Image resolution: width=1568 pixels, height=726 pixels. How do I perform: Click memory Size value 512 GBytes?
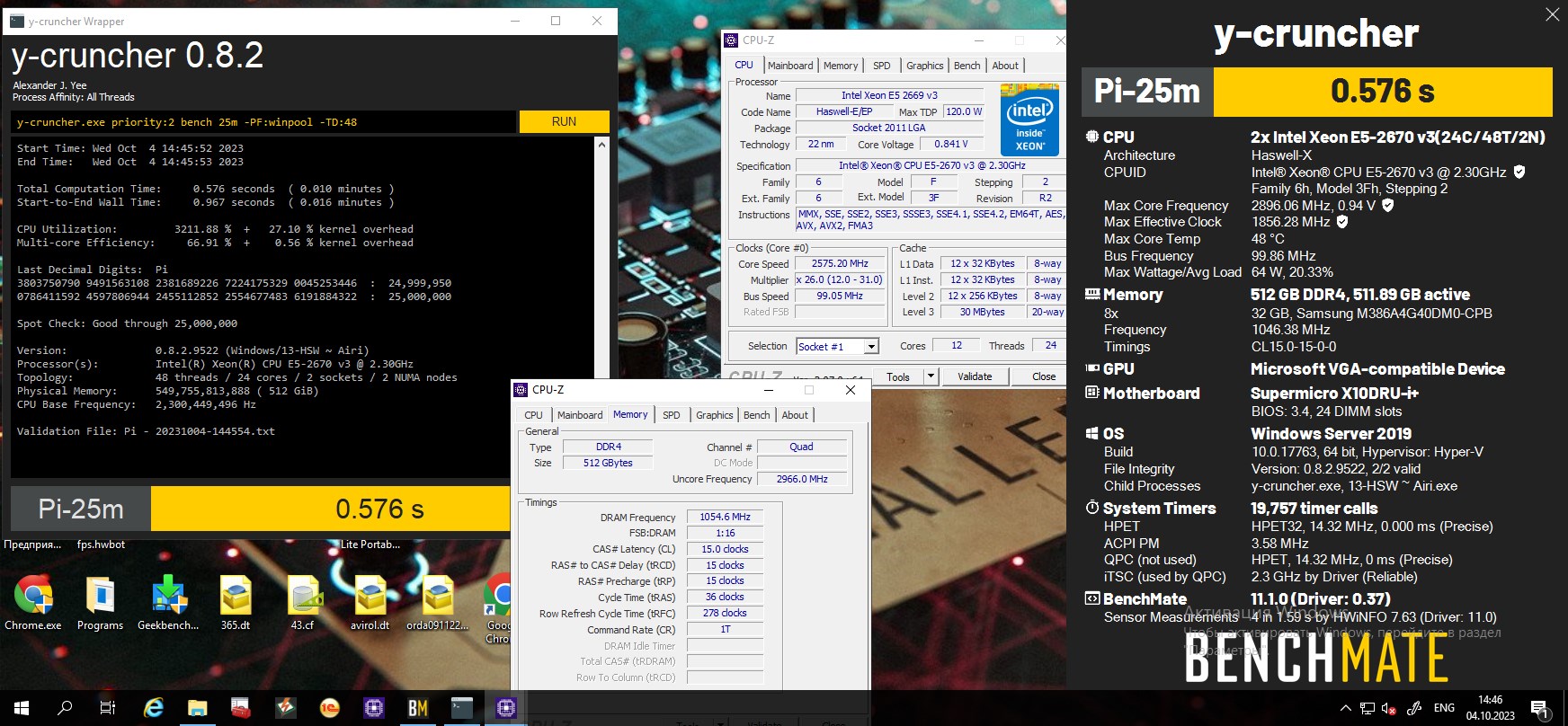click(x=608, y=463)
